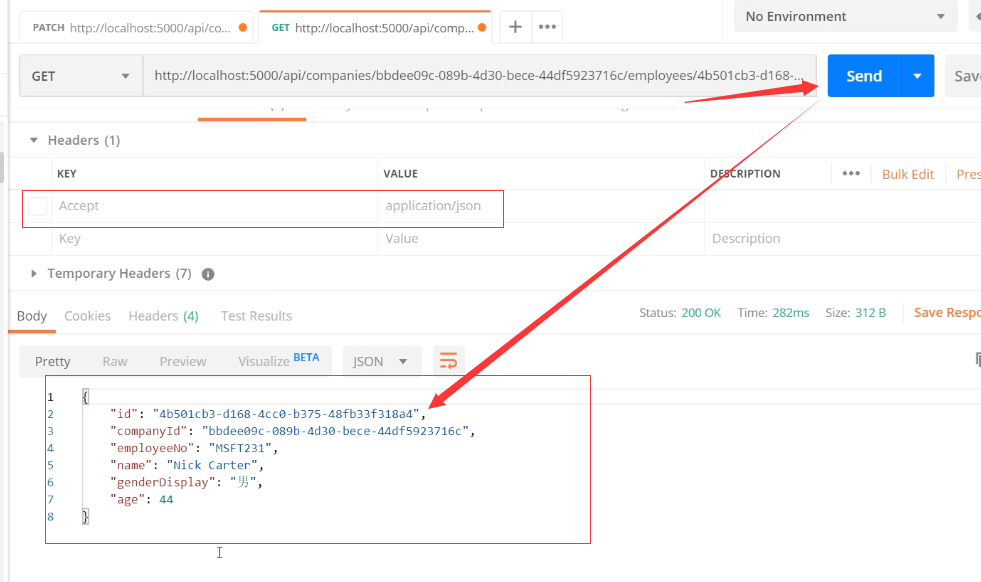Click the Bulk Edit link
Viewport: 981px width, 582px height.
(x=907, y=174)
